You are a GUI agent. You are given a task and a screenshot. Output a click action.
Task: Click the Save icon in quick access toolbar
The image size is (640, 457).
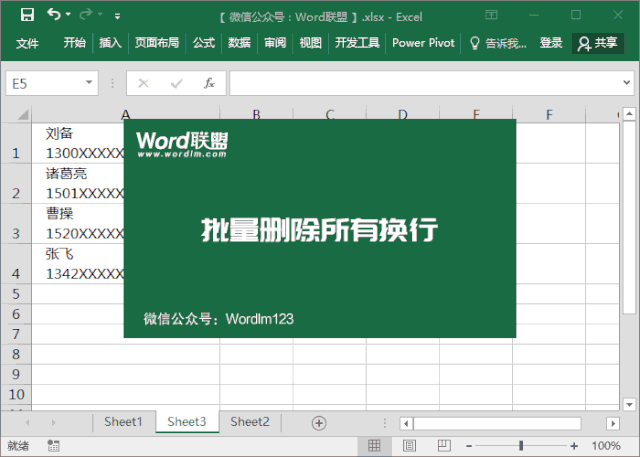click(27, 15)
